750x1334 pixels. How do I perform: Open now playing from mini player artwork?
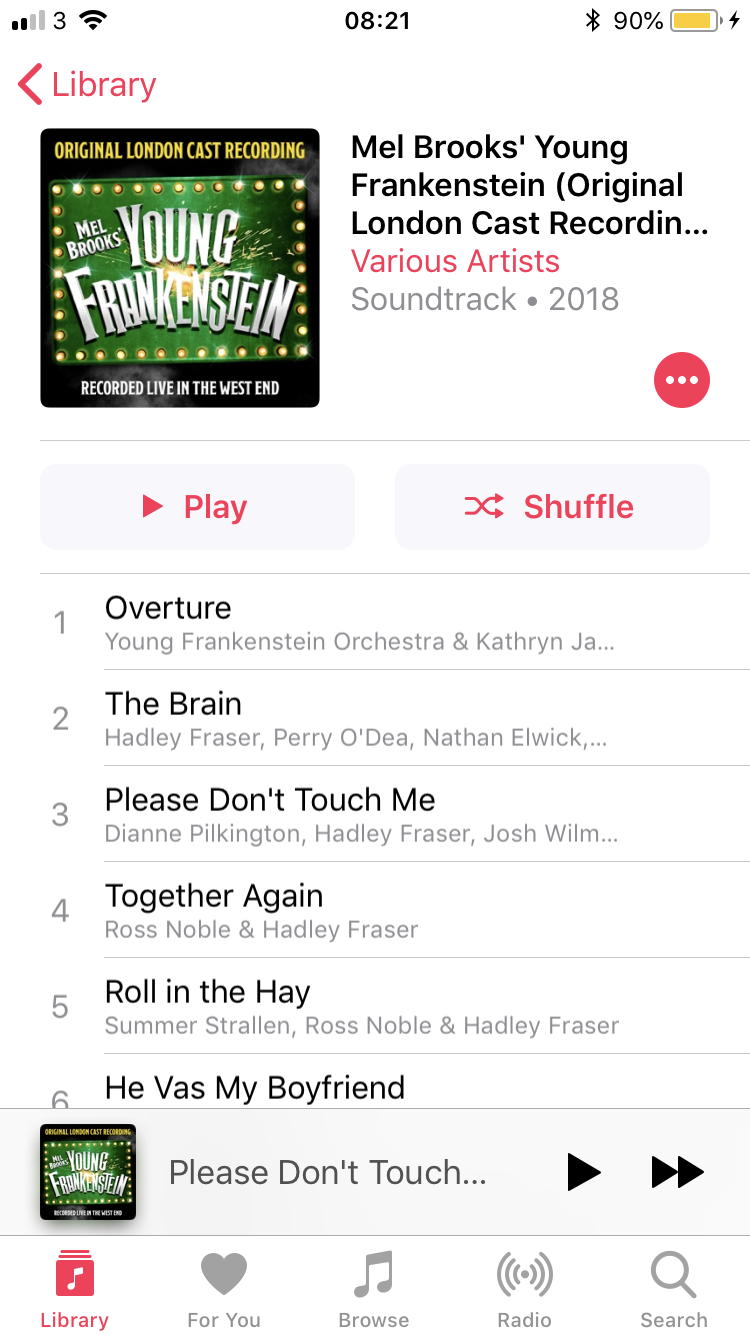(88, 1172)
